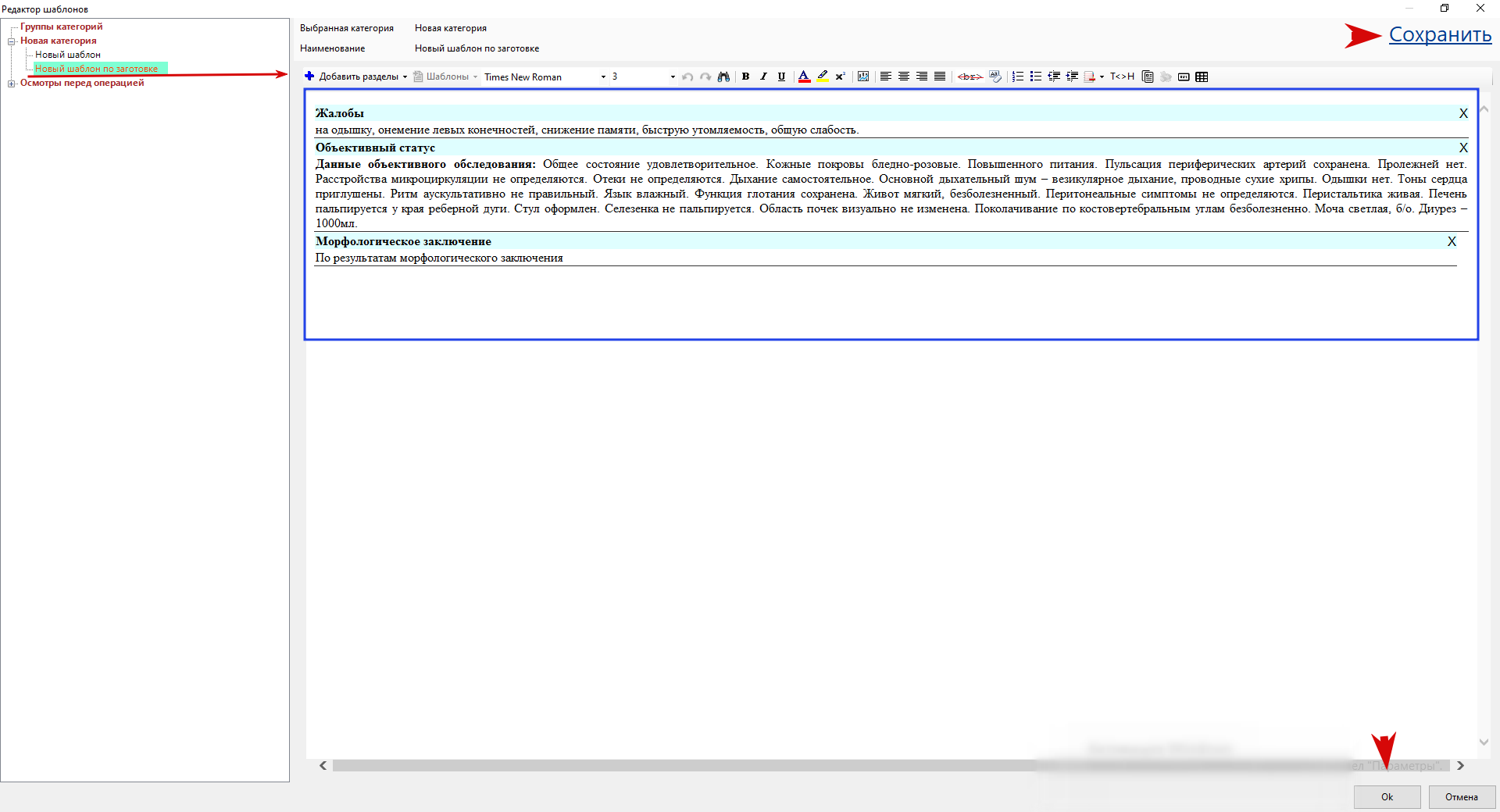Click the complaints text line 'на одышку'
The image size is (1500, 812).
click(x=587, y=130)
